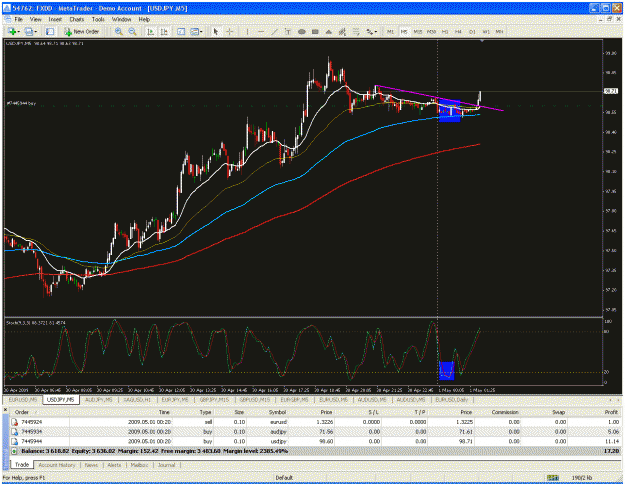Open the Templates toolbar icon
Viewport: 625px width, 484px height.
coord(195,31)
